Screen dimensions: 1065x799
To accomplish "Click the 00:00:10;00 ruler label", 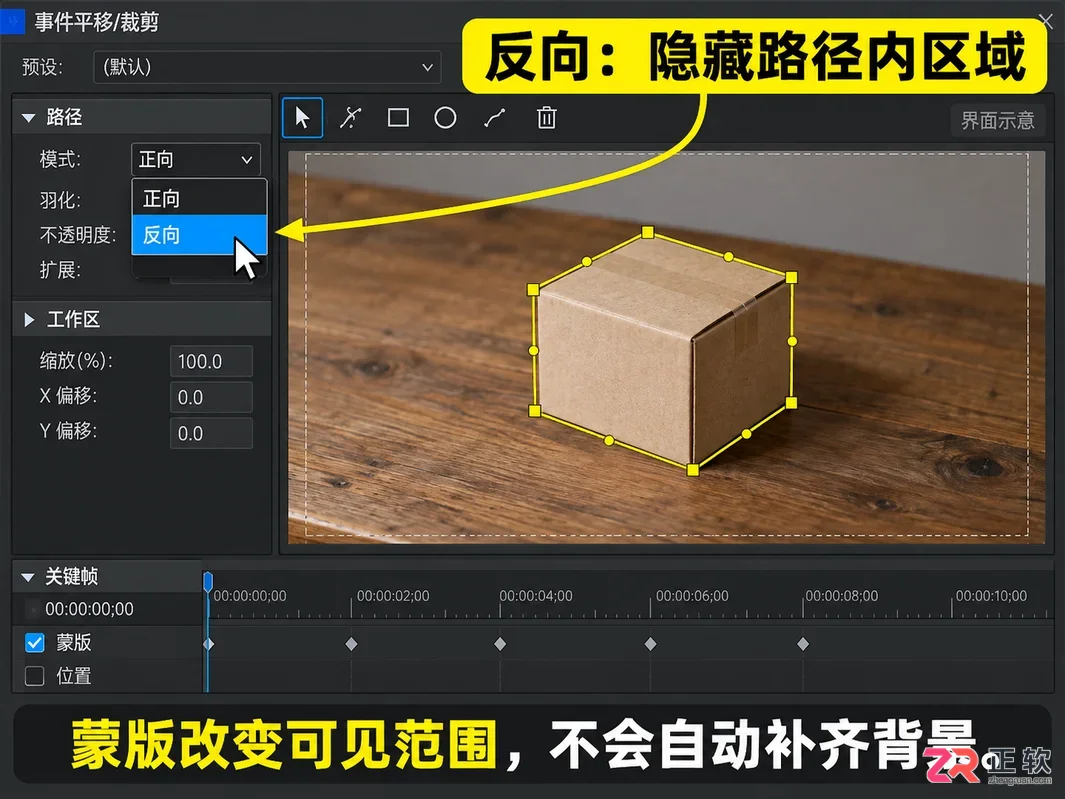I will tap(991, 596).
